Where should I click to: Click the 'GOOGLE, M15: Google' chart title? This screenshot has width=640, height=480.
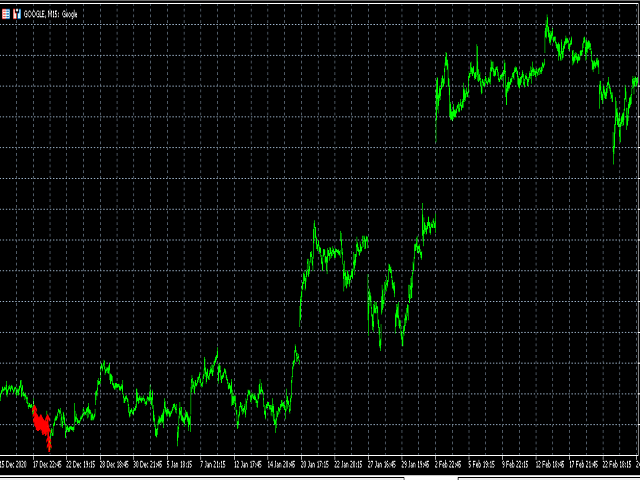click(x=51, y=15)
